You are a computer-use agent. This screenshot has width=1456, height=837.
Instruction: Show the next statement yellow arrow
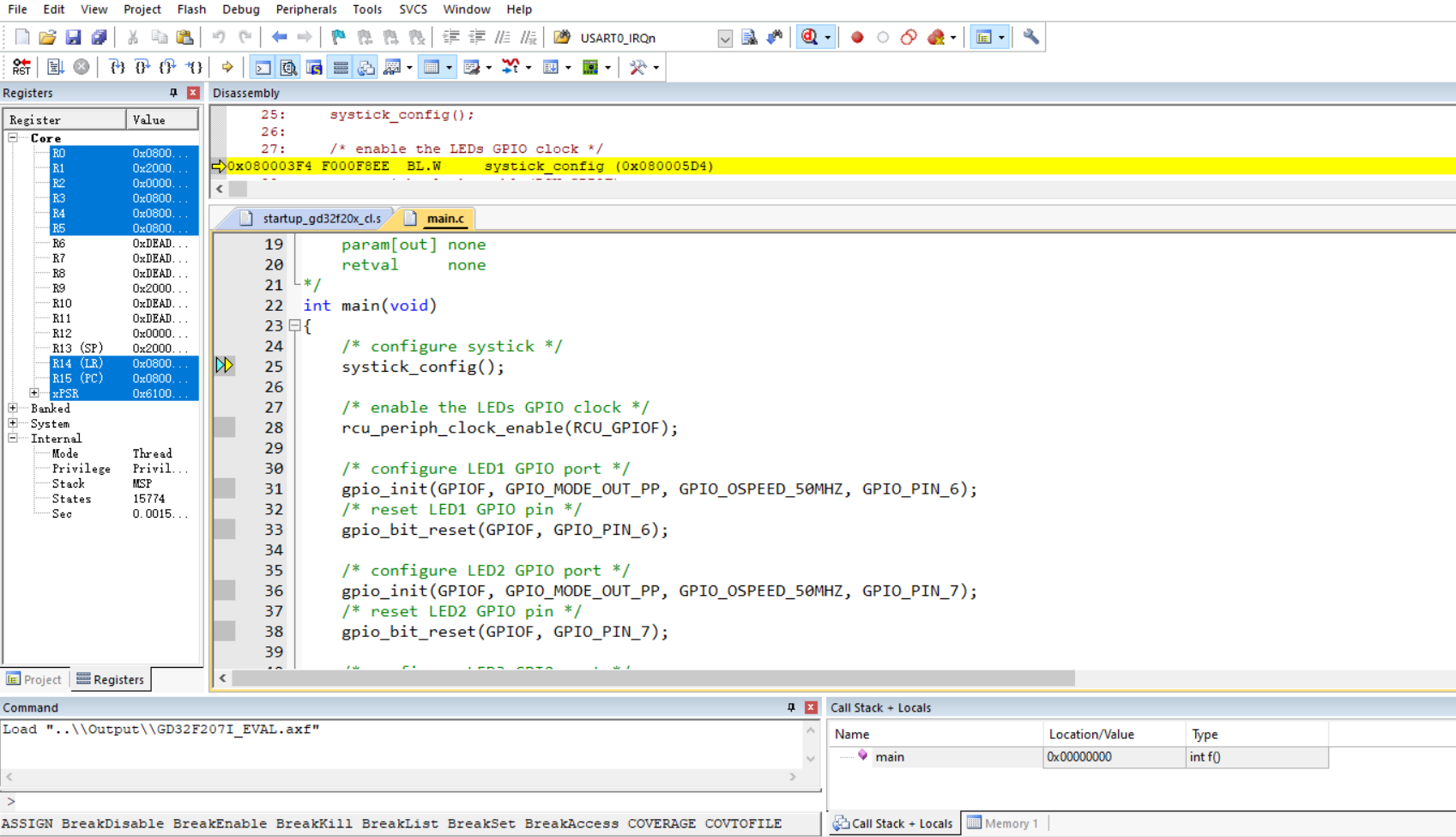click(x=227, y=67)
